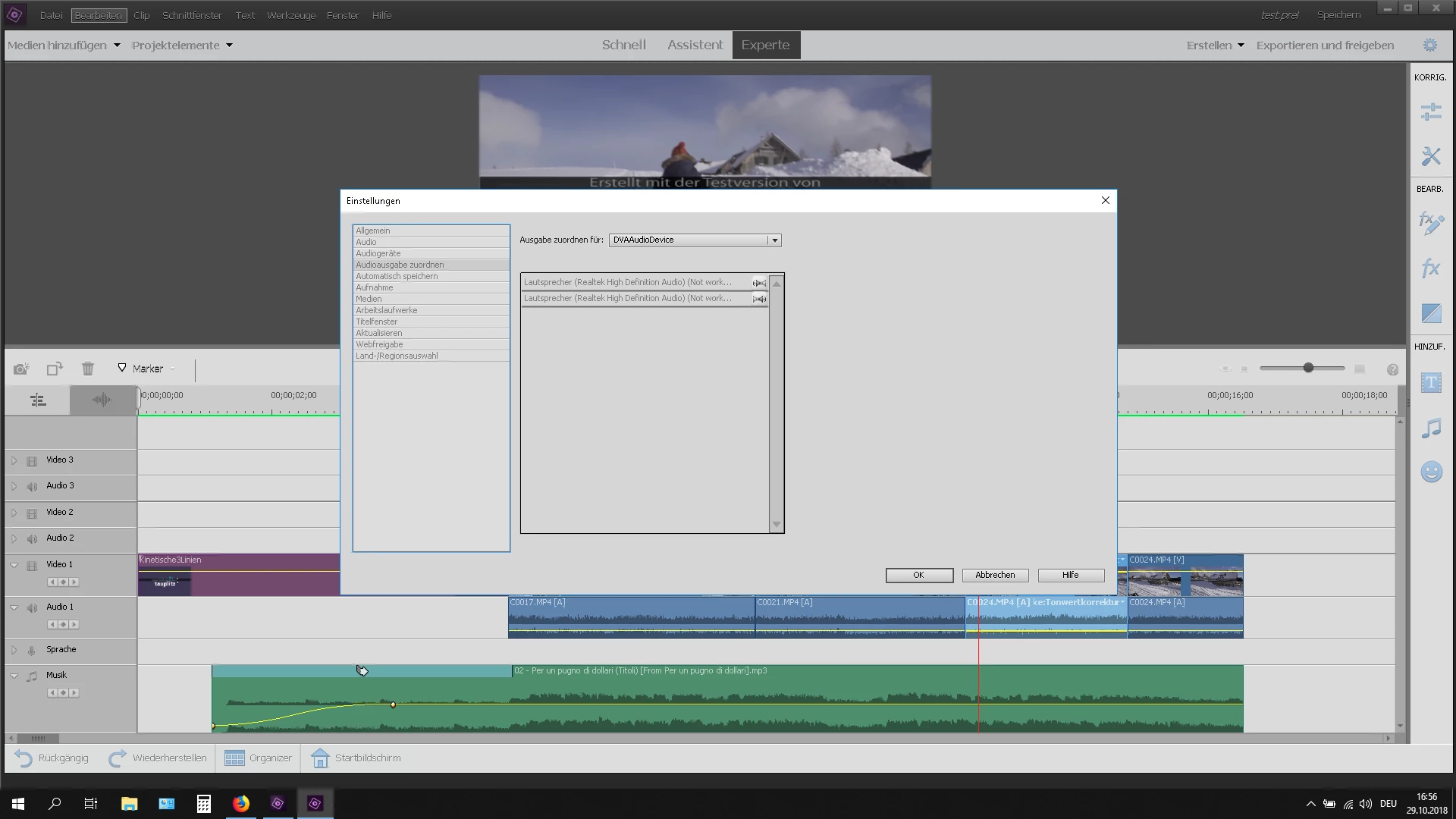Click the Abbrechen button

click(x=994, y=575)
